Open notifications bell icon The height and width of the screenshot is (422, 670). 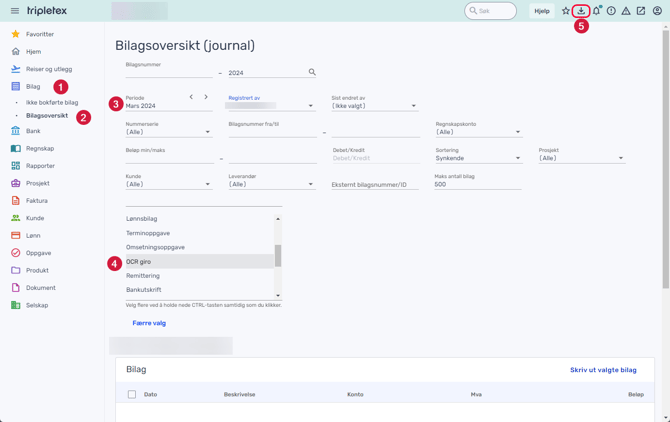[596, 11]
